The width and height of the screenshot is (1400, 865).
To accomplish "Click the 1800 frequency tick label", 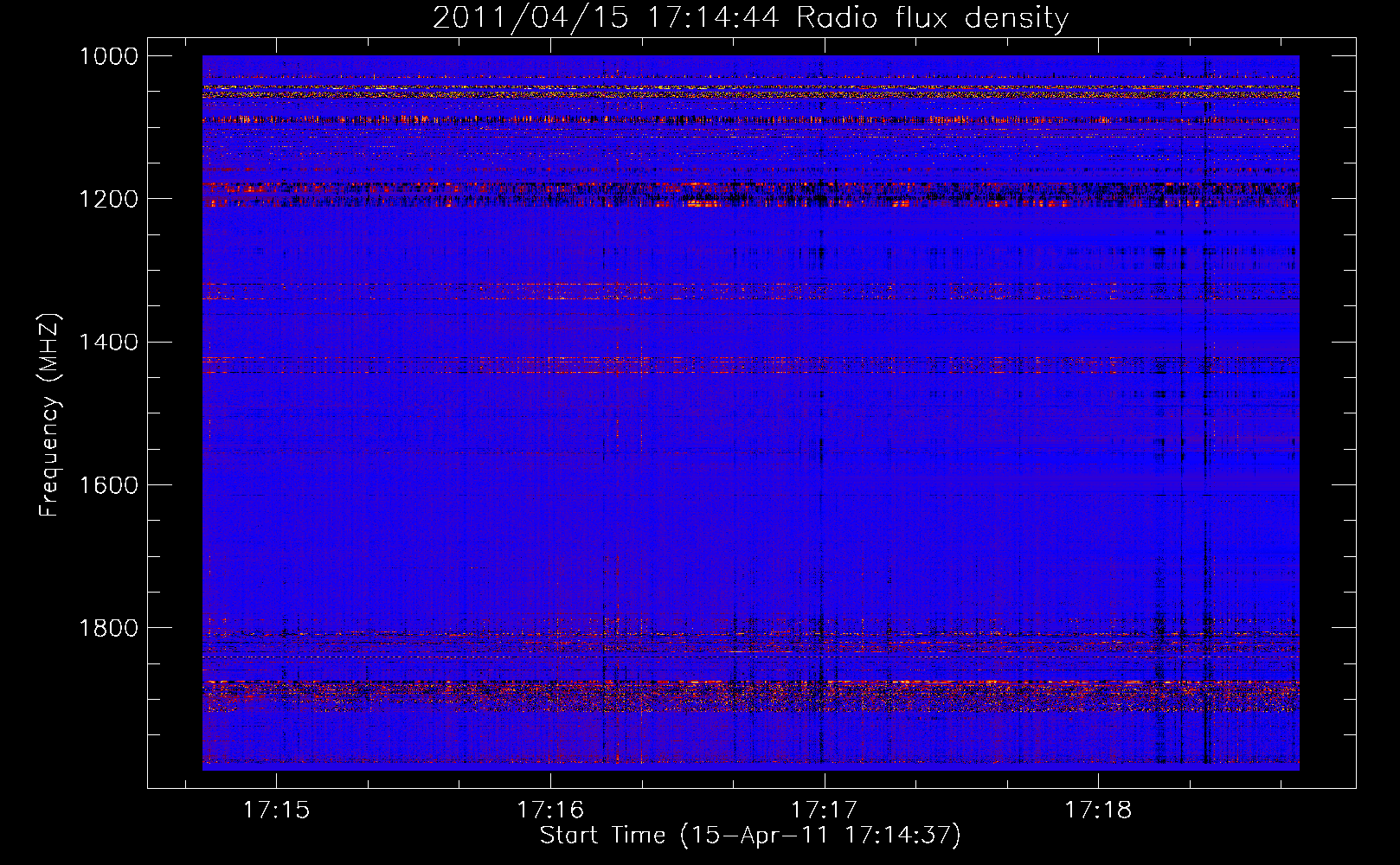I will [x=109, y=627].
